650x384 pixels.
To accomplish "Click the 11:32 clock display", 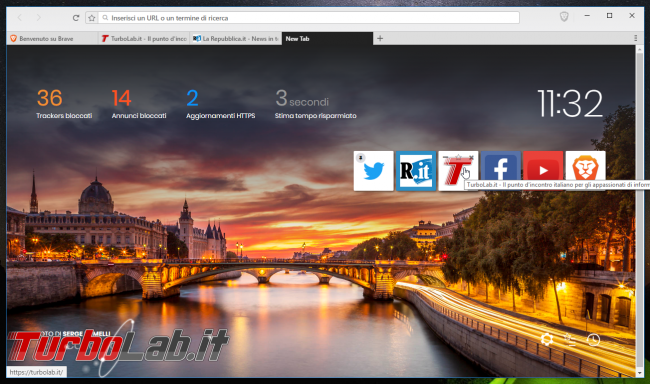I will click(570, 103).
